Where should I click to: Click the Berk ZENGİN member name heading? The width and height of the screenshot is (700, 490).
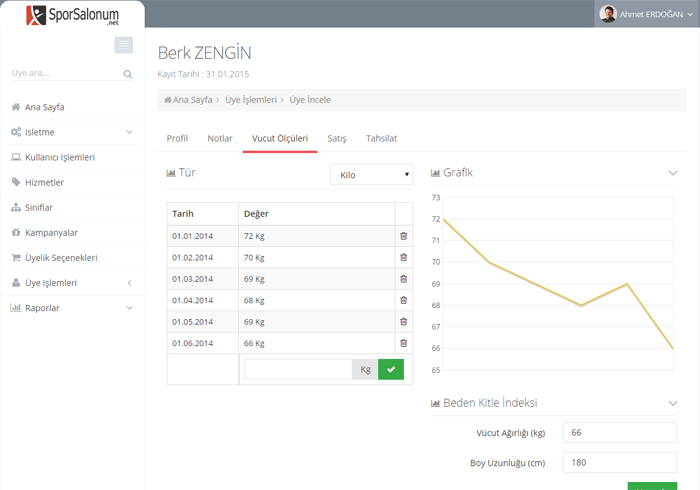(x=204, y=53)
